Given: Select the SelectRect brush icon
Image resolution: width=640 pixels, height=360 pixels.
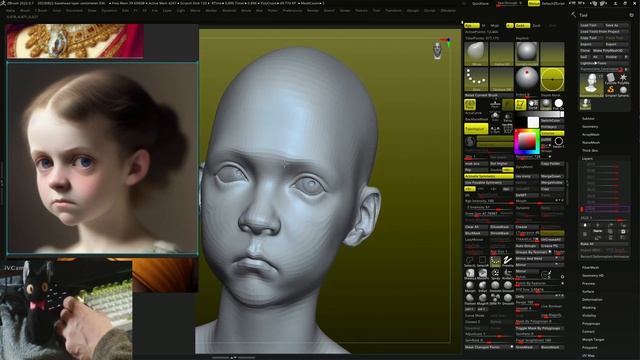Looking at the screenshot, I should click(482, 261).
